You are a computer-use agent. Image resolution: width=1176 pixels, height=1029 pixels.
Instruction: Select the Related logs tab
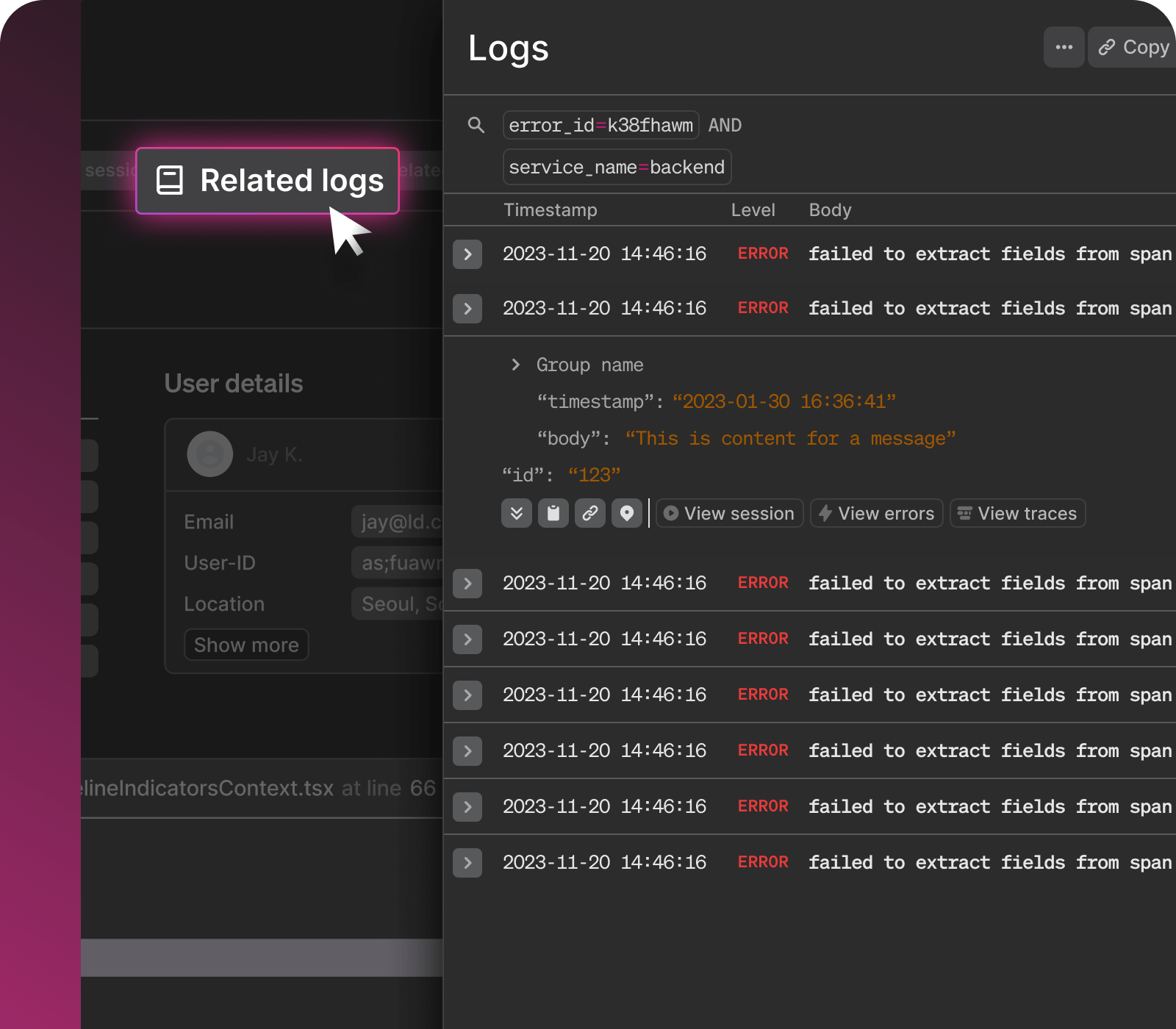268,181
